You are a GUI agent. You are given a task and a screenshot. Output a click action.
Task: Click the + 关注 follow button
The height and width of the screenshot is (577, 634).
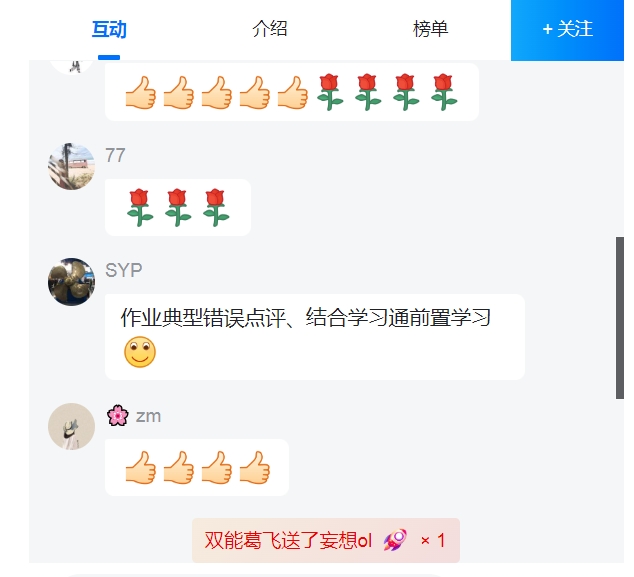(x=567, y=30)
